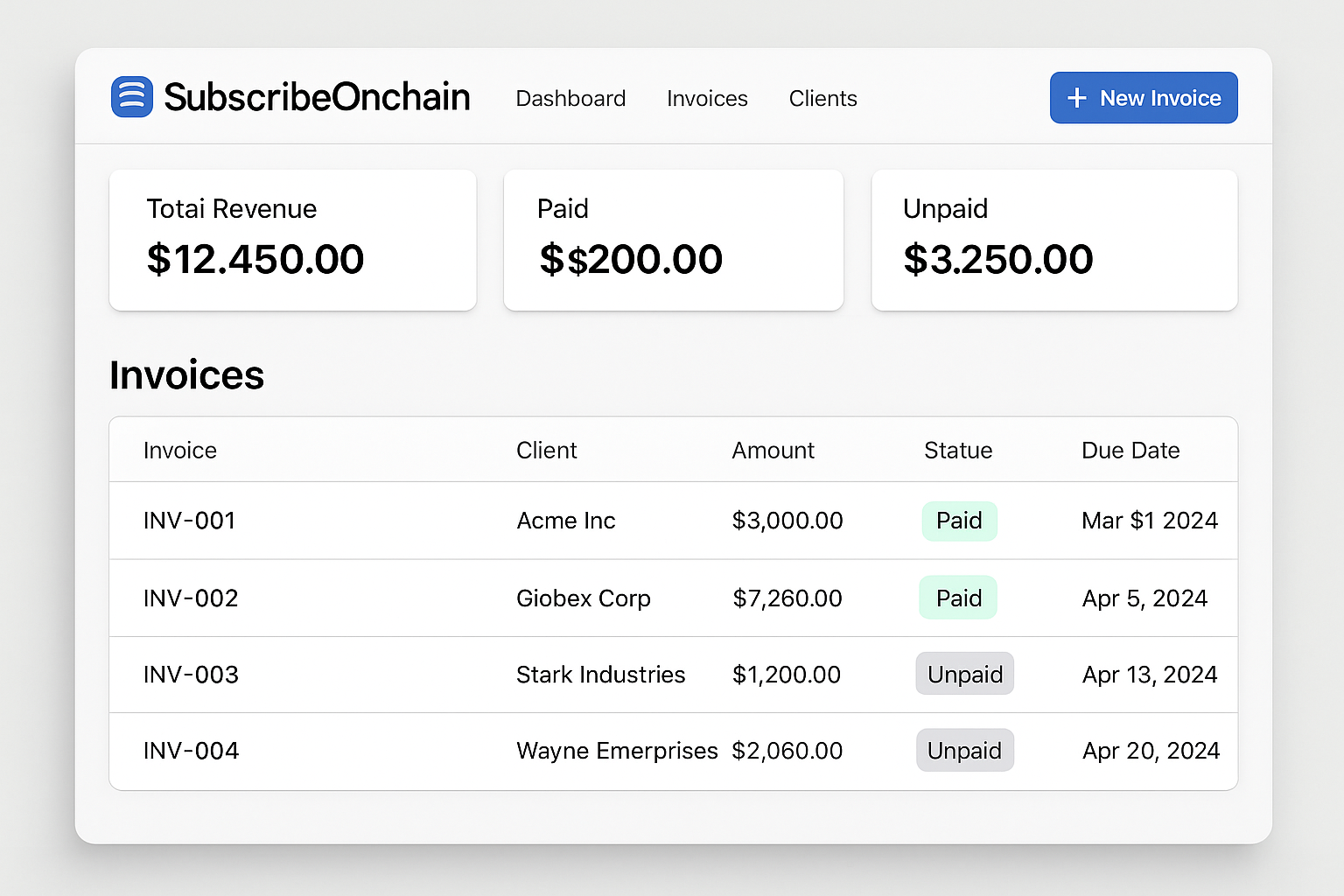The image size is (1344, 896).
Task: Open invoice INV-001
Action: [189, 521]
